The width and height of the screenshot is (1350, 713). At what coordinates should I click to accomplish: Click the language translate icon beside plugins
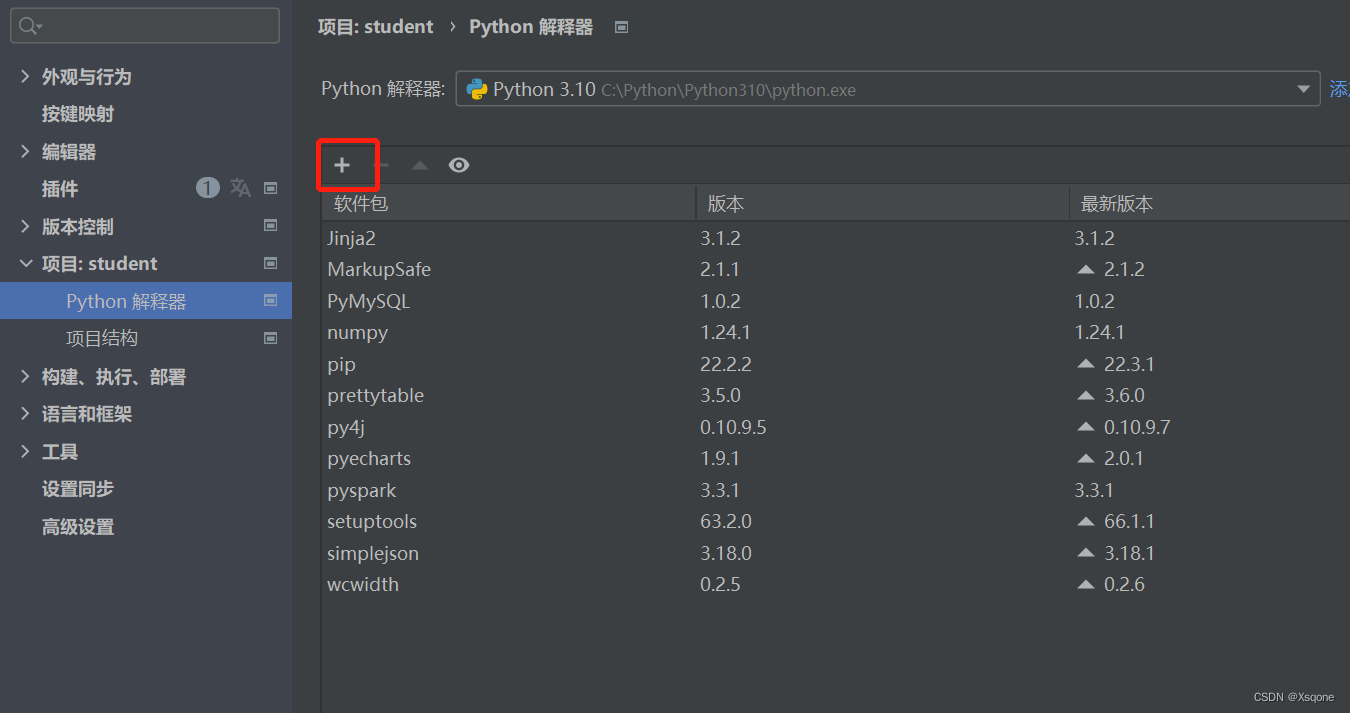240,188
